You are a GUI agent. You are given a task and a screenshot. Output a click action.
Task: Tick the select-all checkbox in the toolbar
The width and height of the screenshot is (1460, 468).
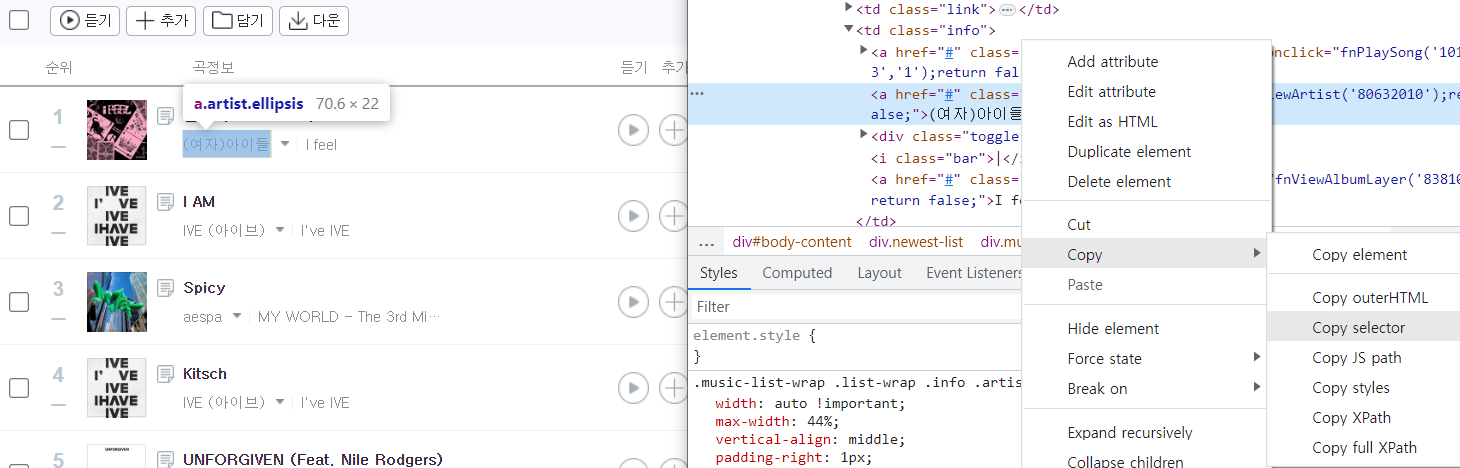coord(19,19)
